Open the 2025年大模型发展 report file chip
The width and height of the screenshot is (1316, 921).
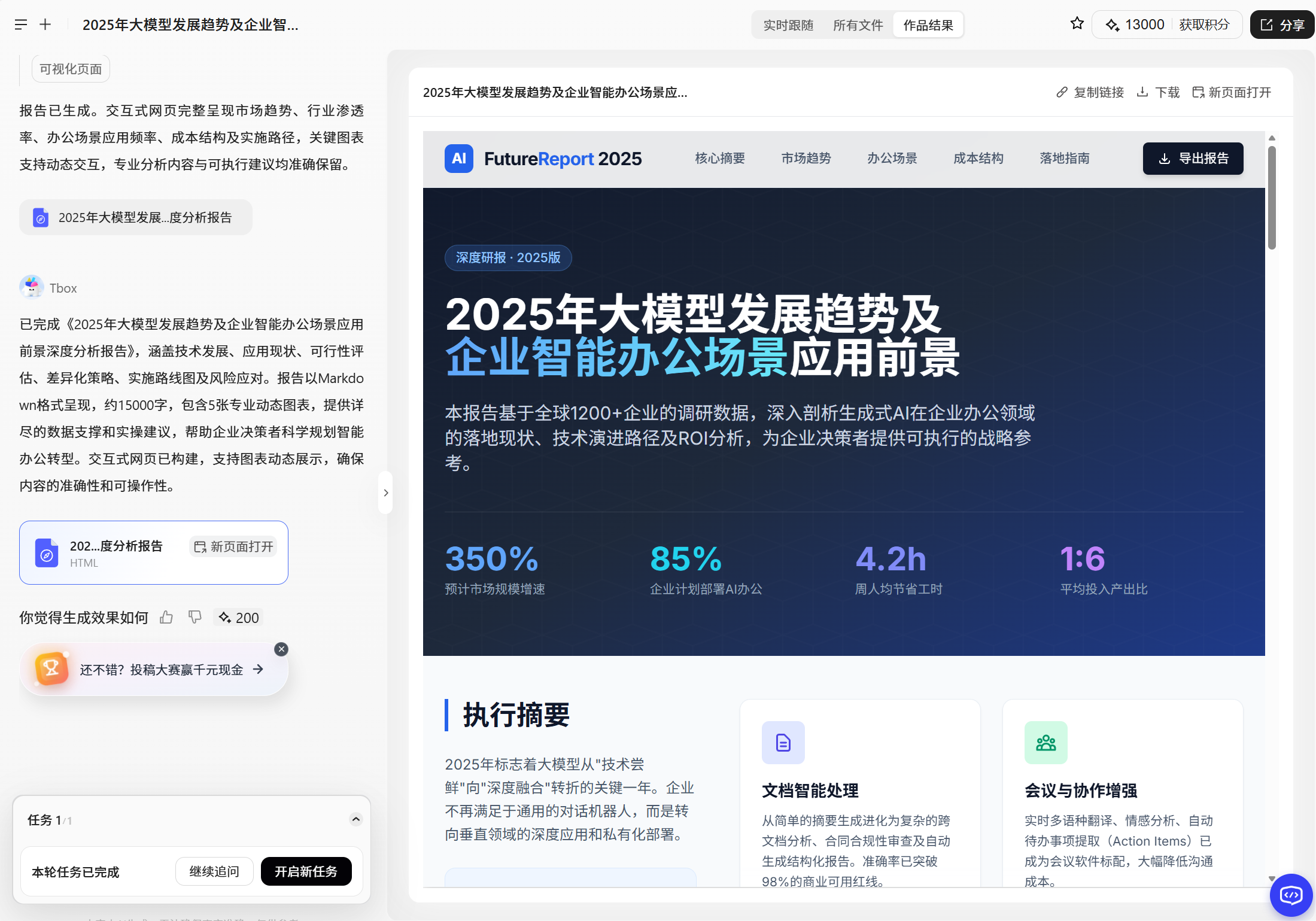pyautogui.click(x=136, y=217)
